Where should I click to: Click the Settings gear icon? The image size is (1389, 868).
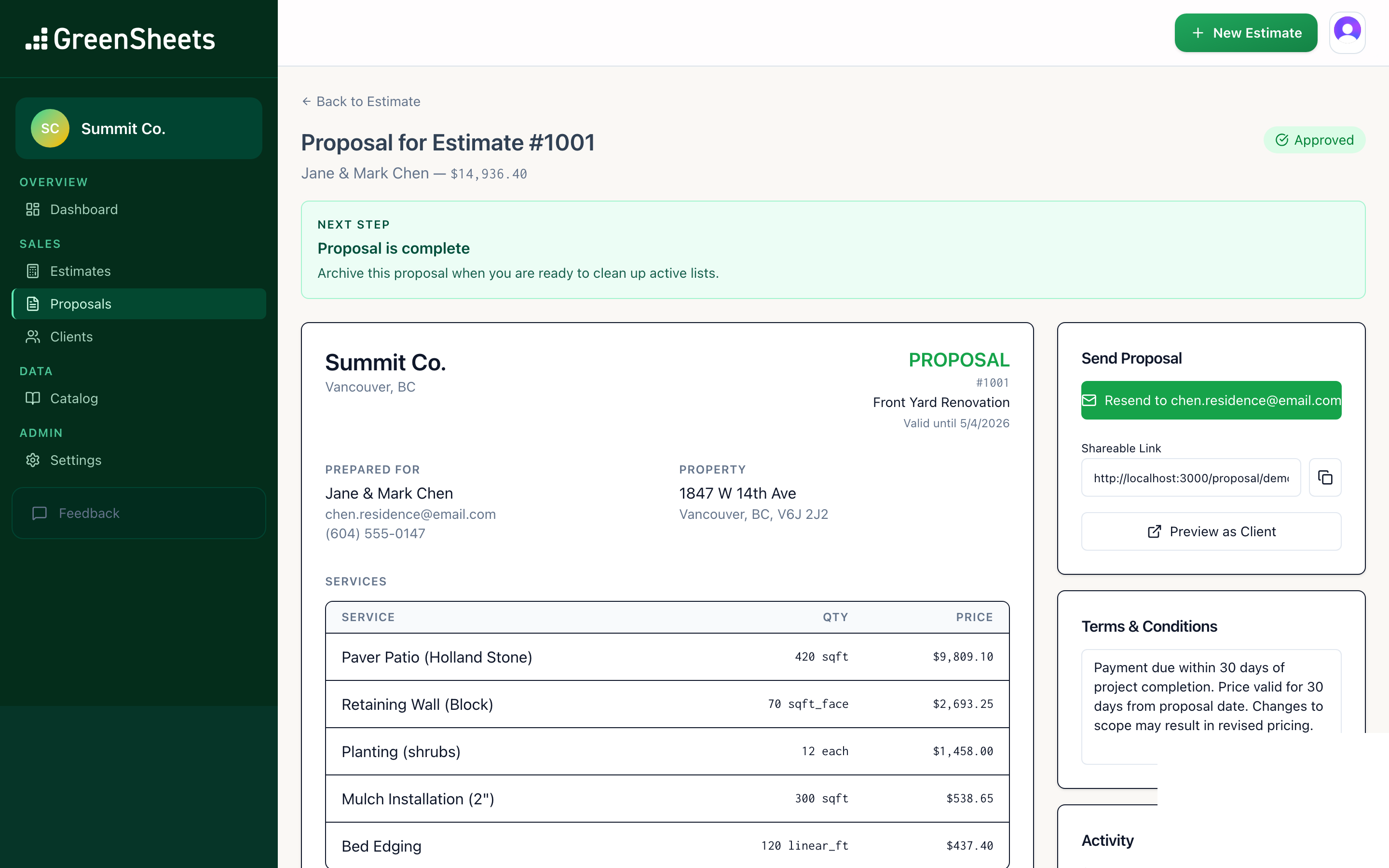pos(33,460)
